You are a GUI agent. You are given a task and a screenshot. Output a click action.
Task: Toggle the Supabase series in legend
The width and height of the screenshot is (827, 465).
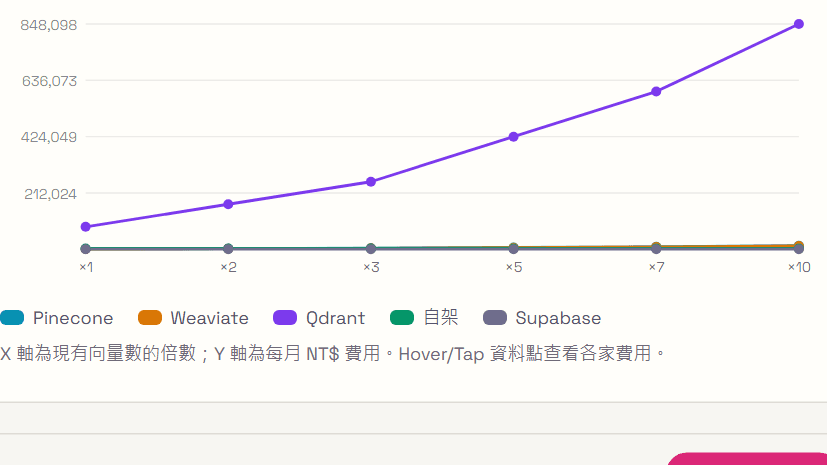coord(542,318)
